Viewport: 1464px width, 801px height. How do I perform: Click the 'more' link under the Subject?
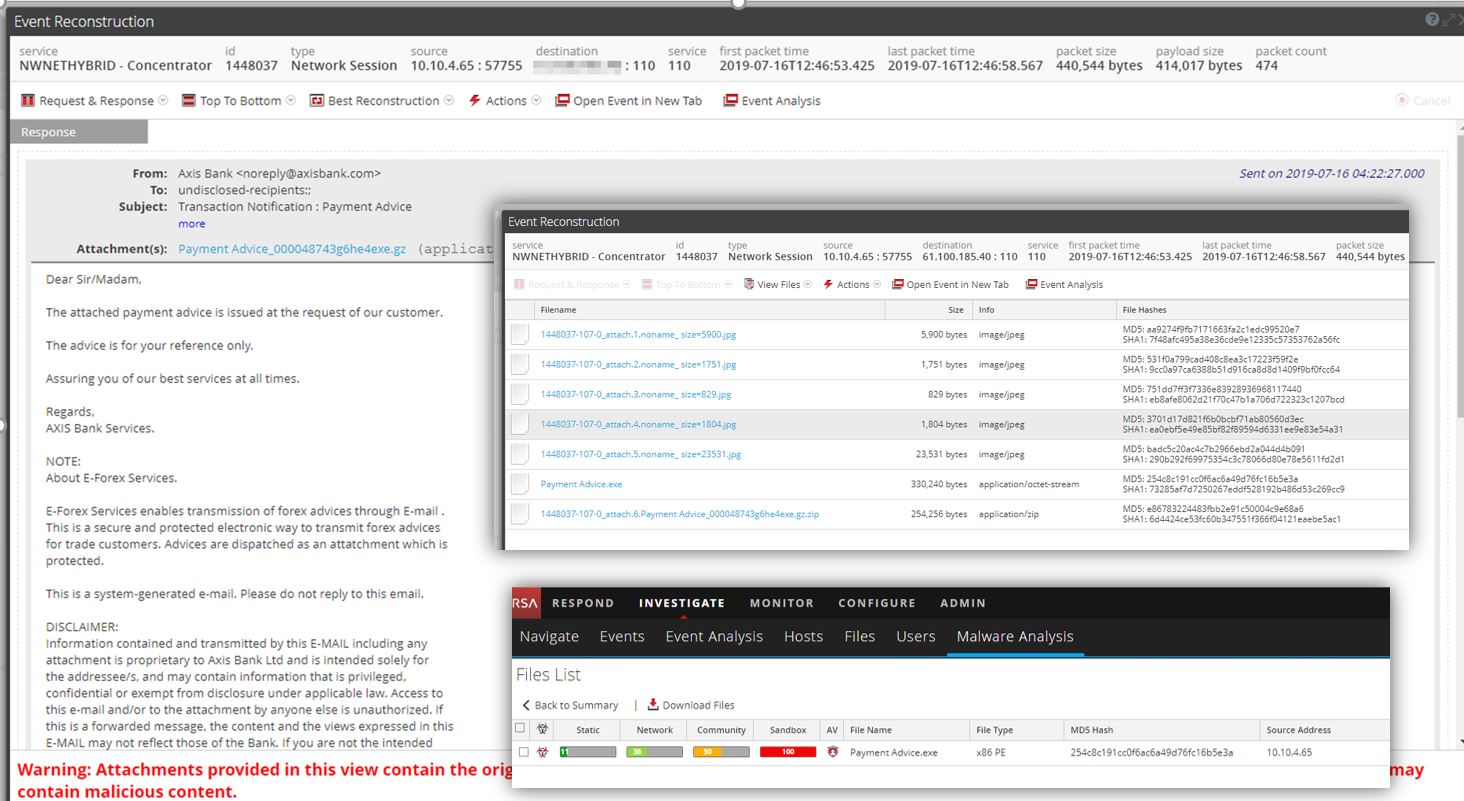click(x=191, y=224)
